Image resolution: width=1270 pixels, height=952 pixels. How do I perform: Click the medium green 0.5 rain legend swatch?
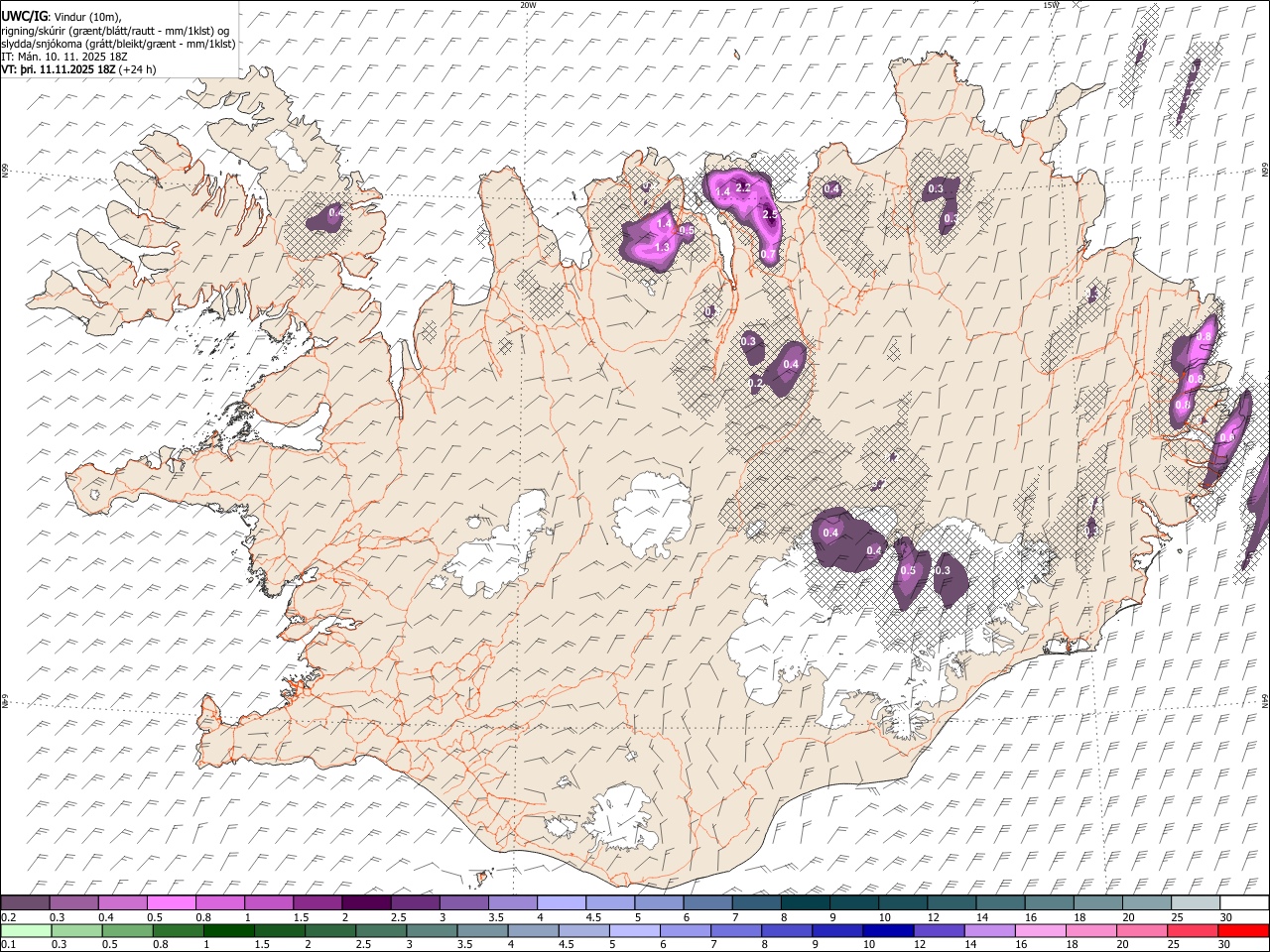tap(128, 930)
